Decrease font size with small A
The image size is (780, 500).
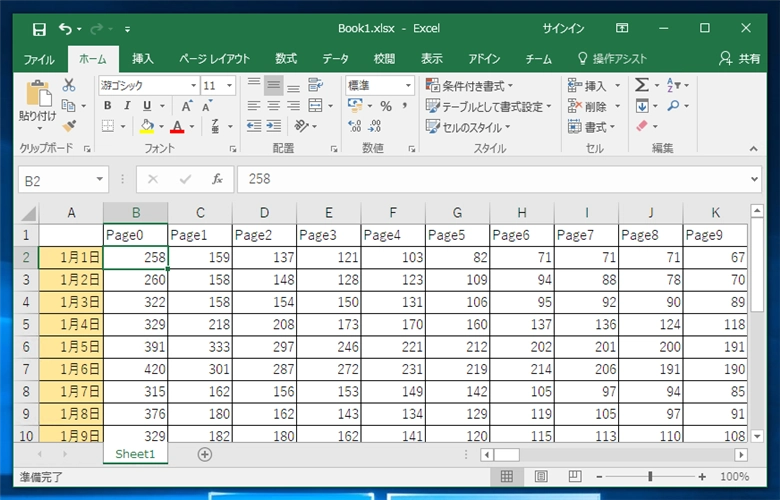[x=207, y=106]
